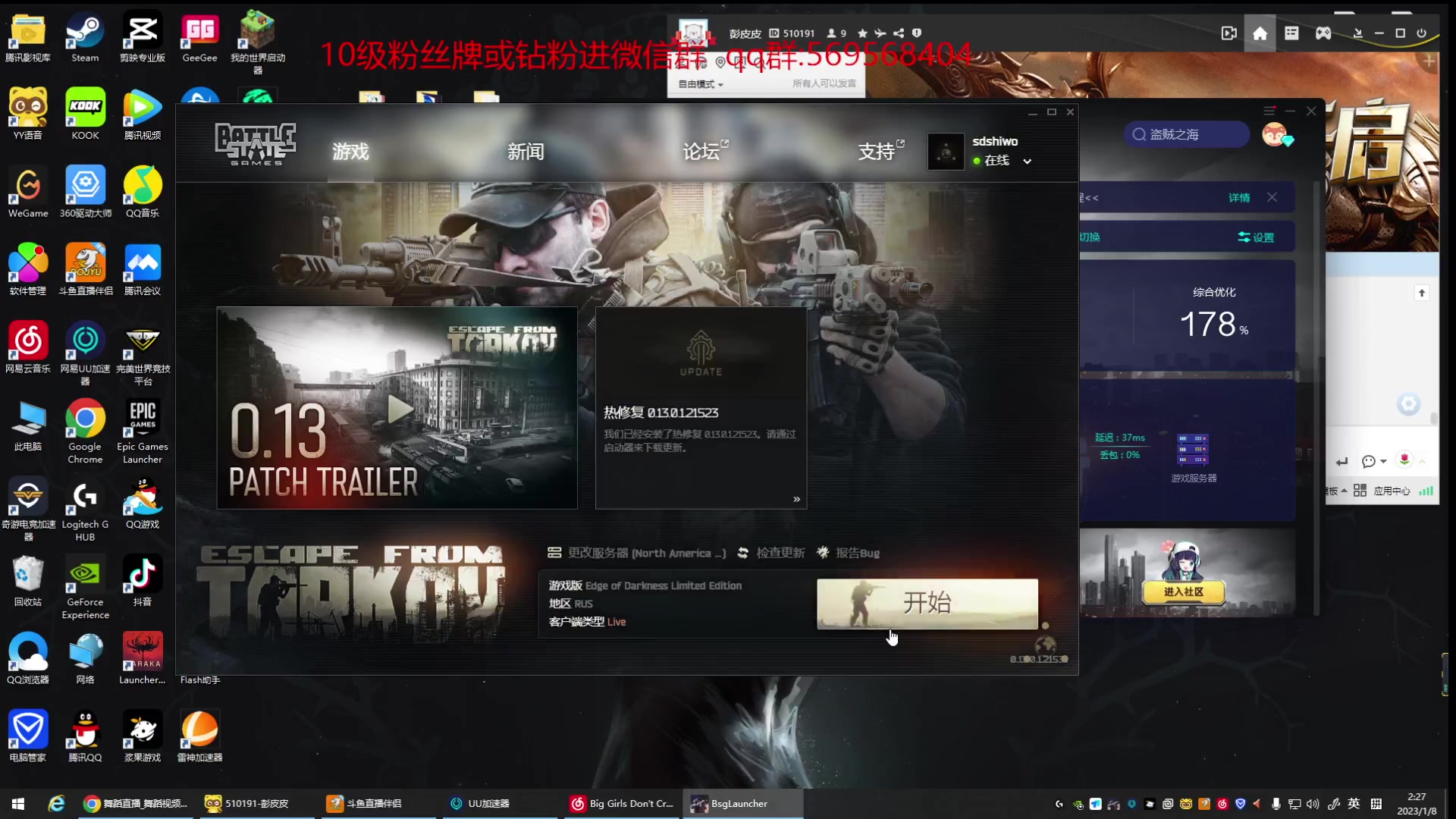Expand the hotfix news with the double arrow
The image size is (1456, 819).
pyautogui.click(x=796, y=499)
